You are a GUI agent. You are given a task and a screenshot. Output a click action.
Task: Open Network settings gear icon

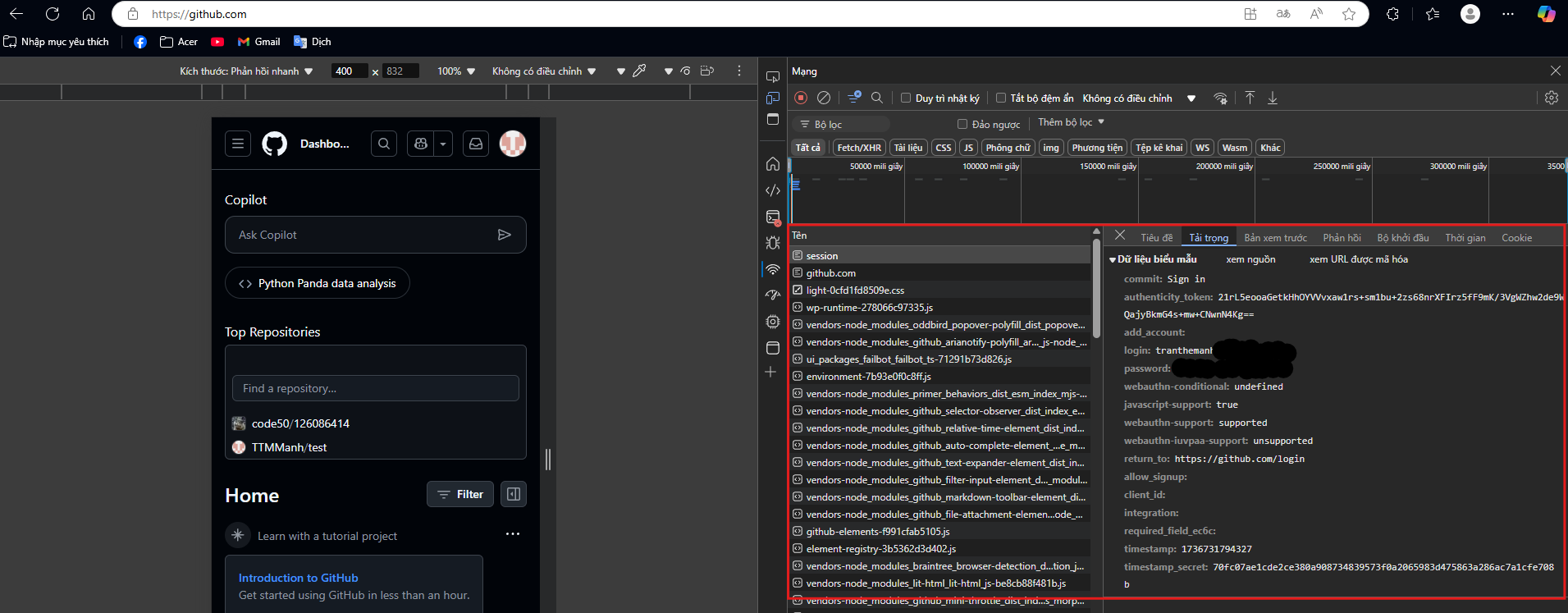point(1551,98)
